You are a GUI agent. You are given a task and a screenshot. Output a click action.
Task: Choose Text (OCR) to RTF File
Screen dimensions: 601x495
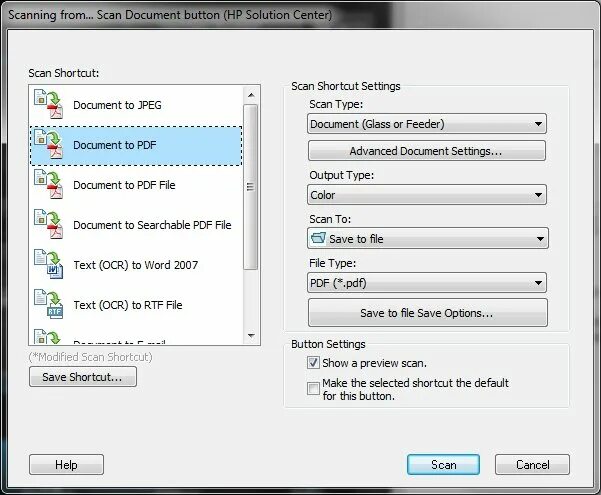(x=136, y=305)
